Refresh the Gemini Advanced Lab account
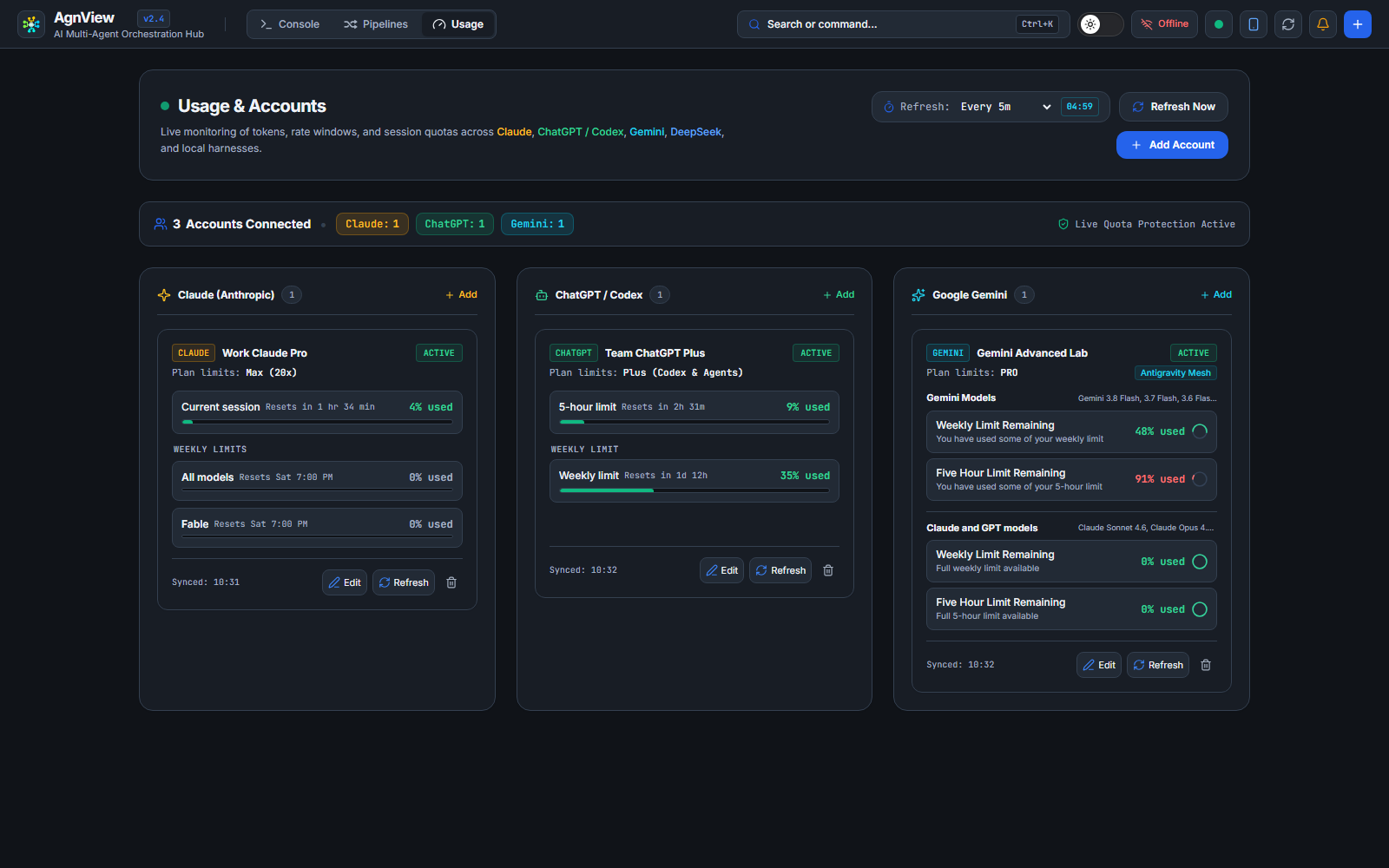Image resolution: width=1389 pixels, height=868 pixels. (1158, 665)
